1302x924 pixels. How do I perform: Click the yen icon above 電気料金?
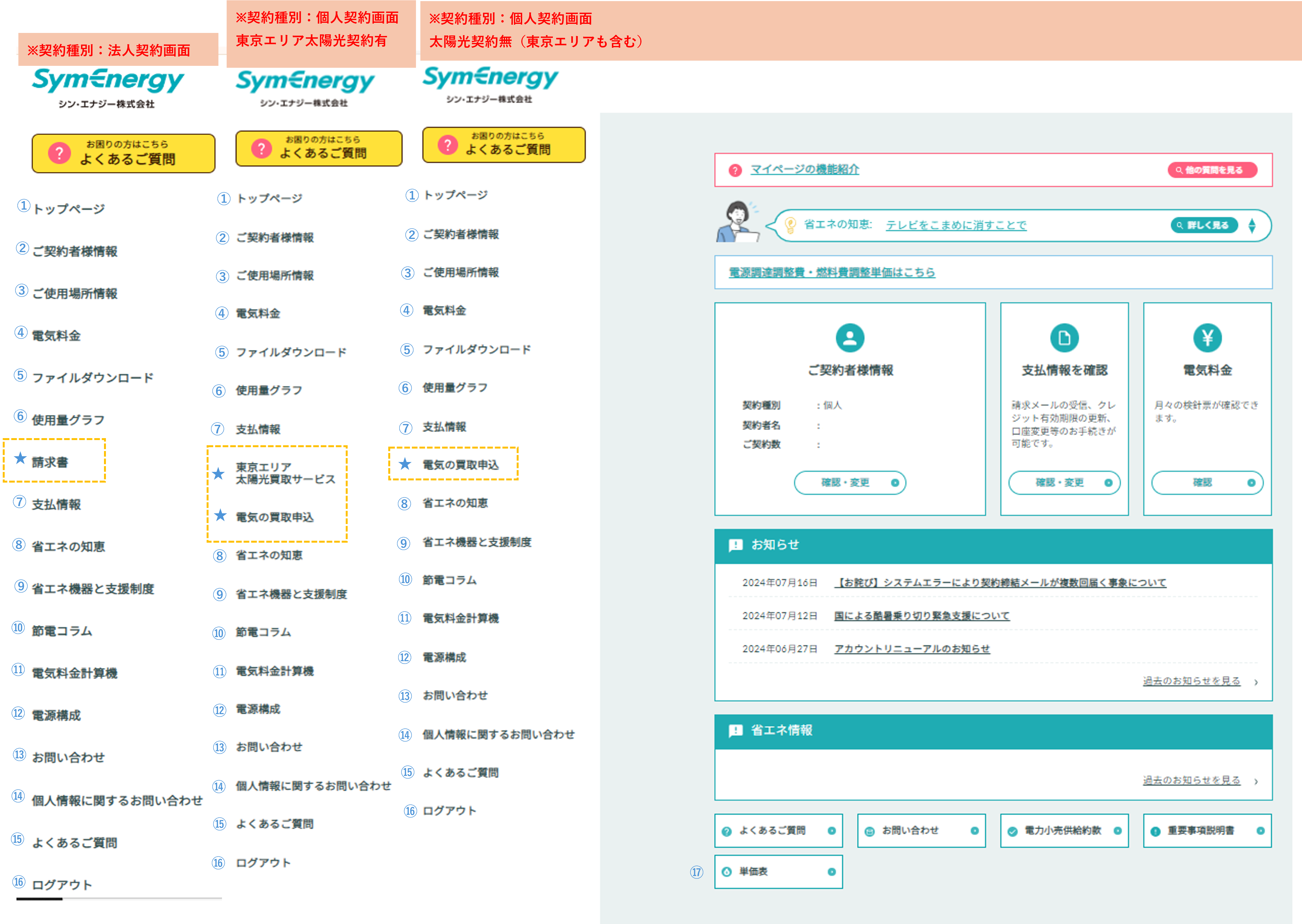coord(1207,338)
